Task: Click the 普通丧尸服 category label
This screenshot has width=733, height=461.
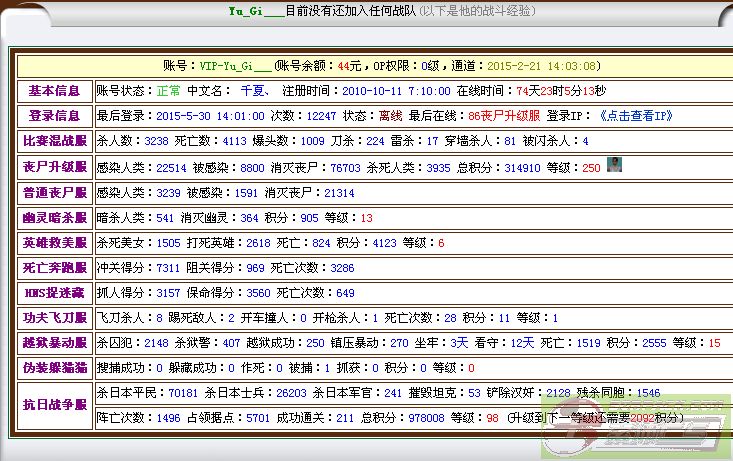Action: tap(54, 192)
